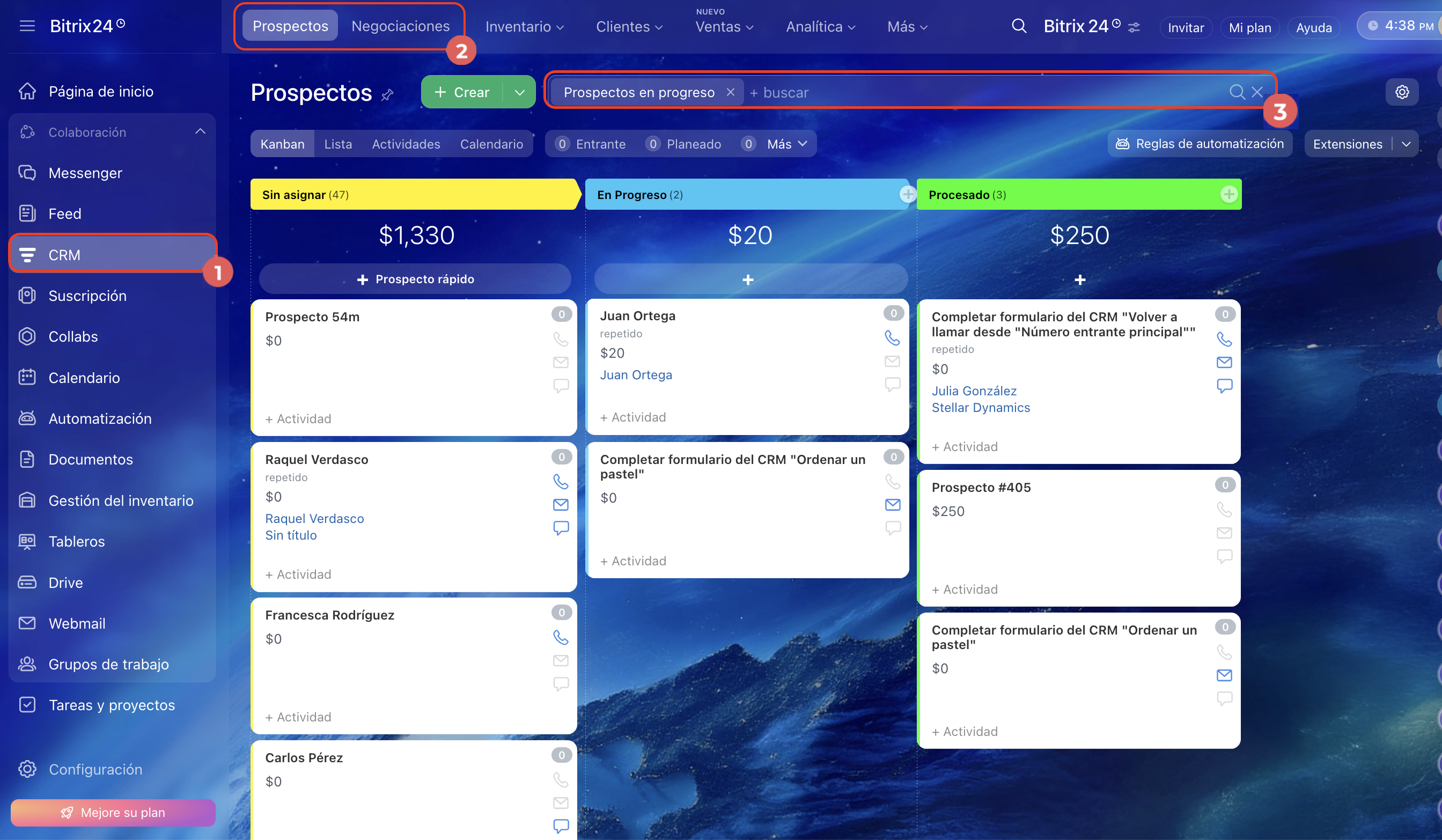Click the email icon on Raquel Verdasco card
Image resolution: width=1442 pixels, height=840 pixels.
point(560,505)
